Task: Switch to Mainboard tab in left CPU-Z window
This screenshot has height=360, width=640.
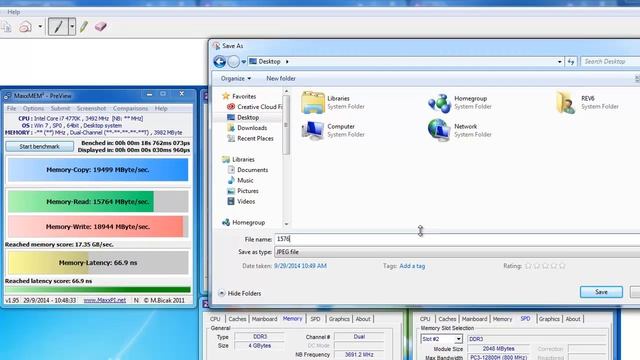Action: tap(264, 319)
